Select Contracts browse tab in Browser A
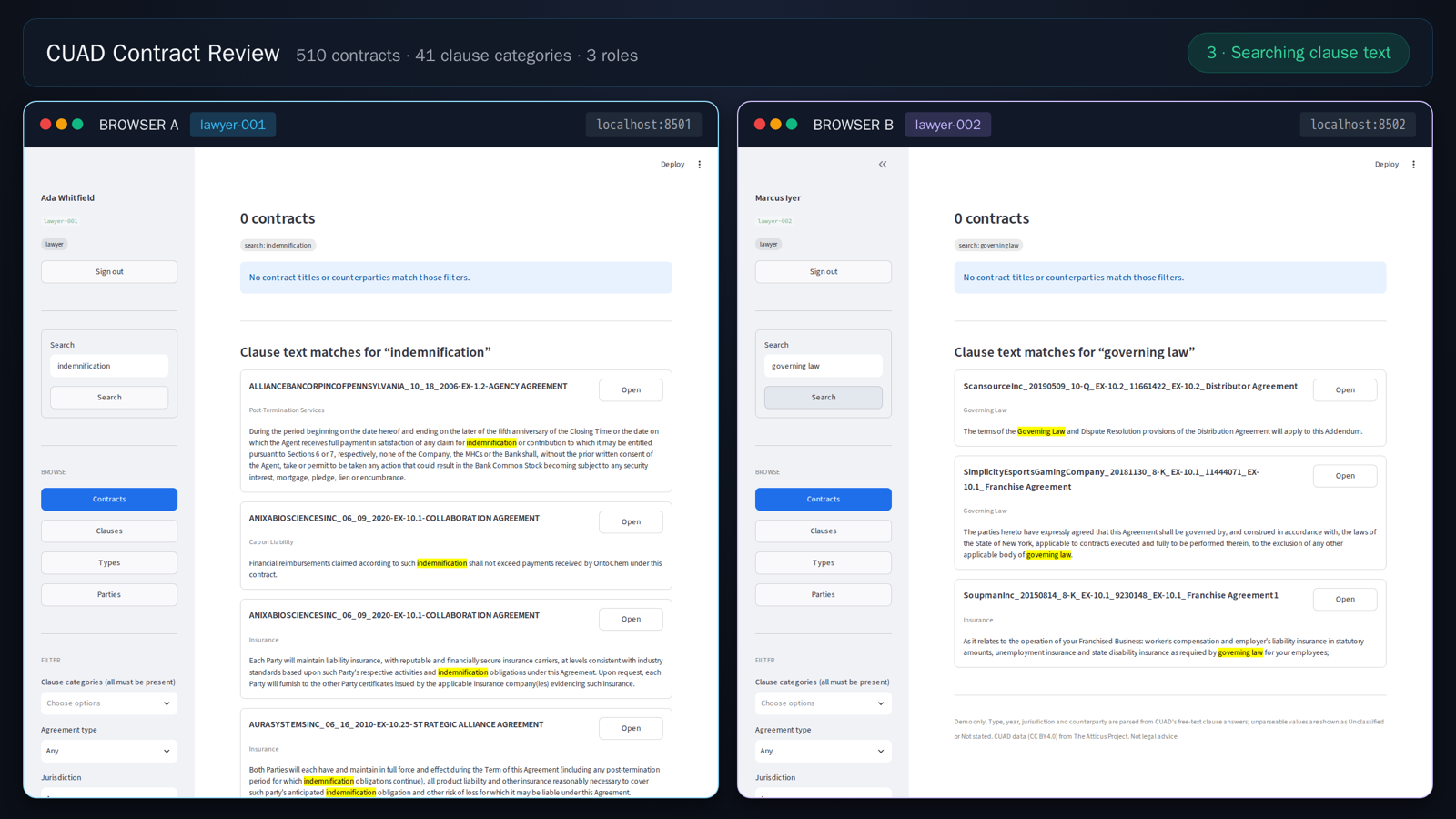Viewport: 1456px width, 819px height. point(109,499)
